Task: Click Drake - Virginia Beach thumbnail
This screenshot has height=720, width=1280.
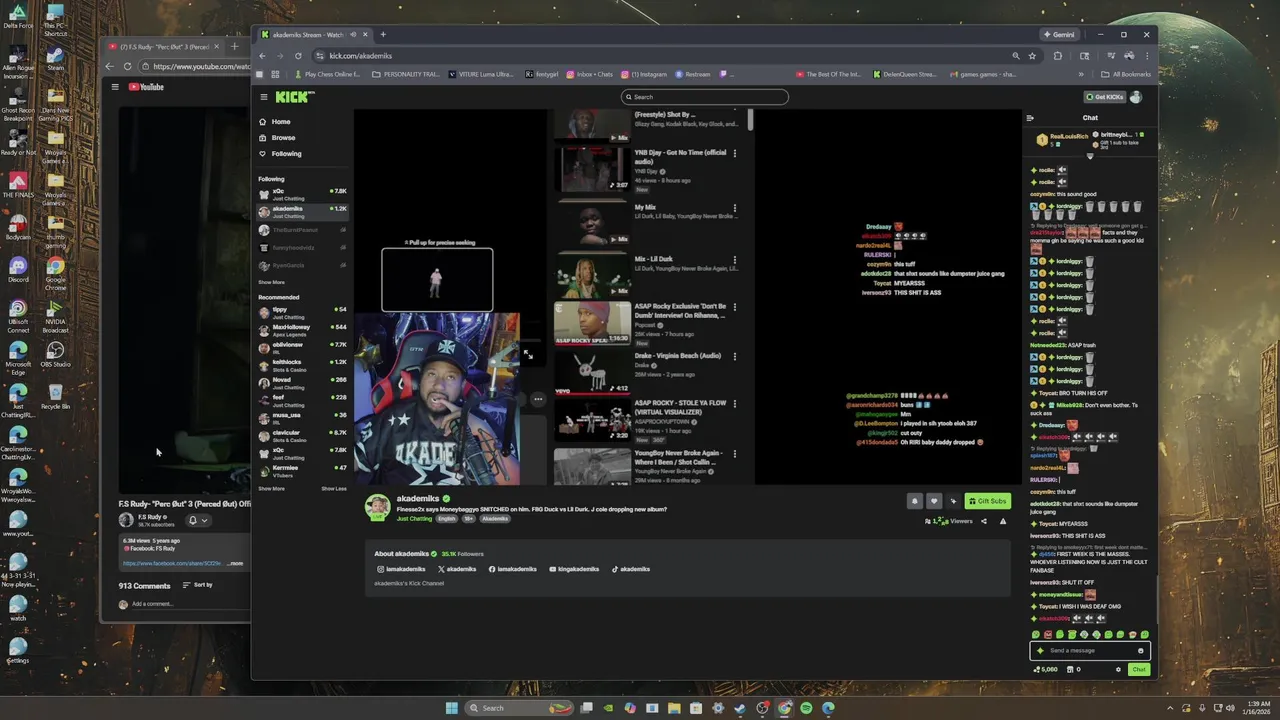Action: click(593, 371)
